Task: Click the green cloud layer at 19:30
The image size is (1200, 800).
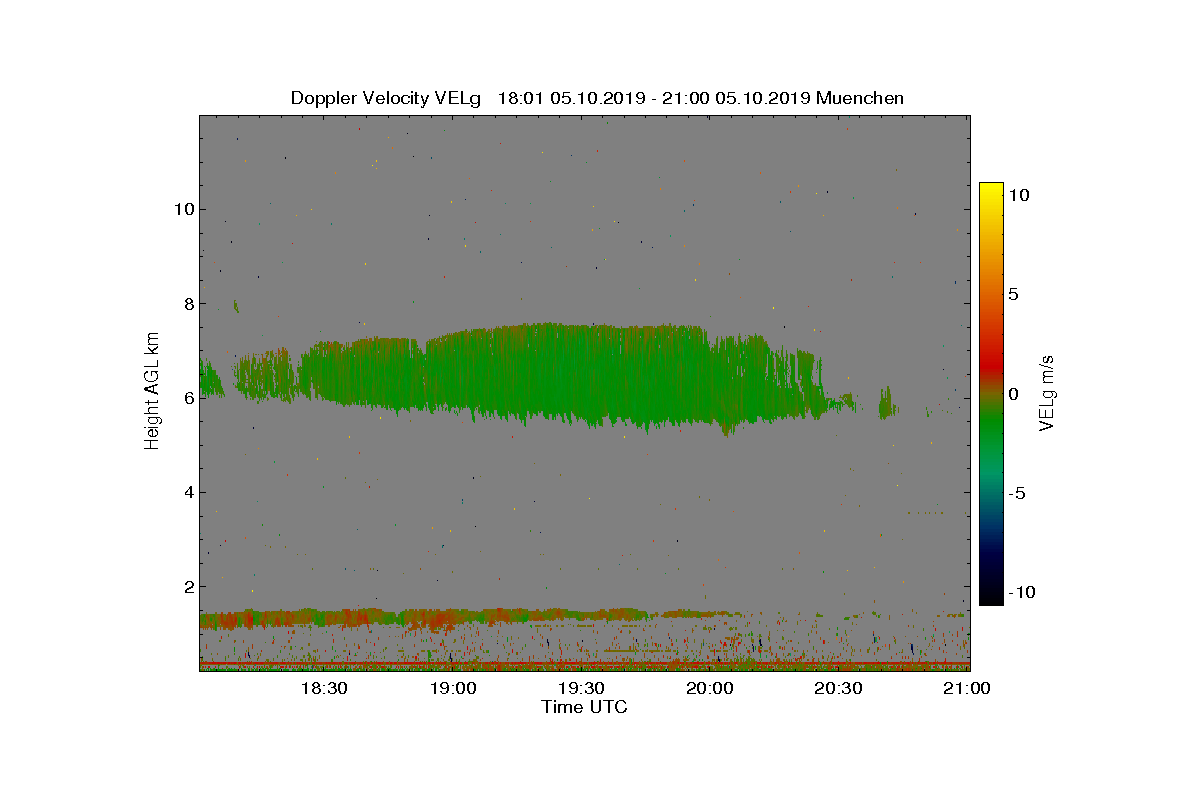Action: (x=581, y=375)
